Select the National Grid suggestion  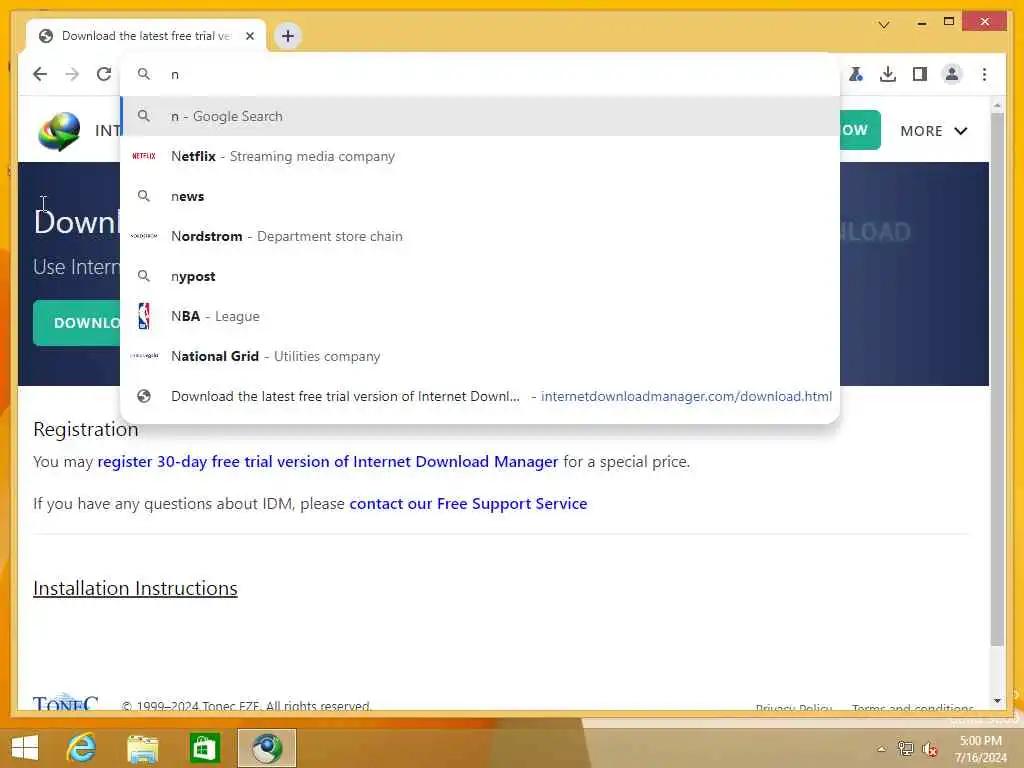tap(480, 356)
